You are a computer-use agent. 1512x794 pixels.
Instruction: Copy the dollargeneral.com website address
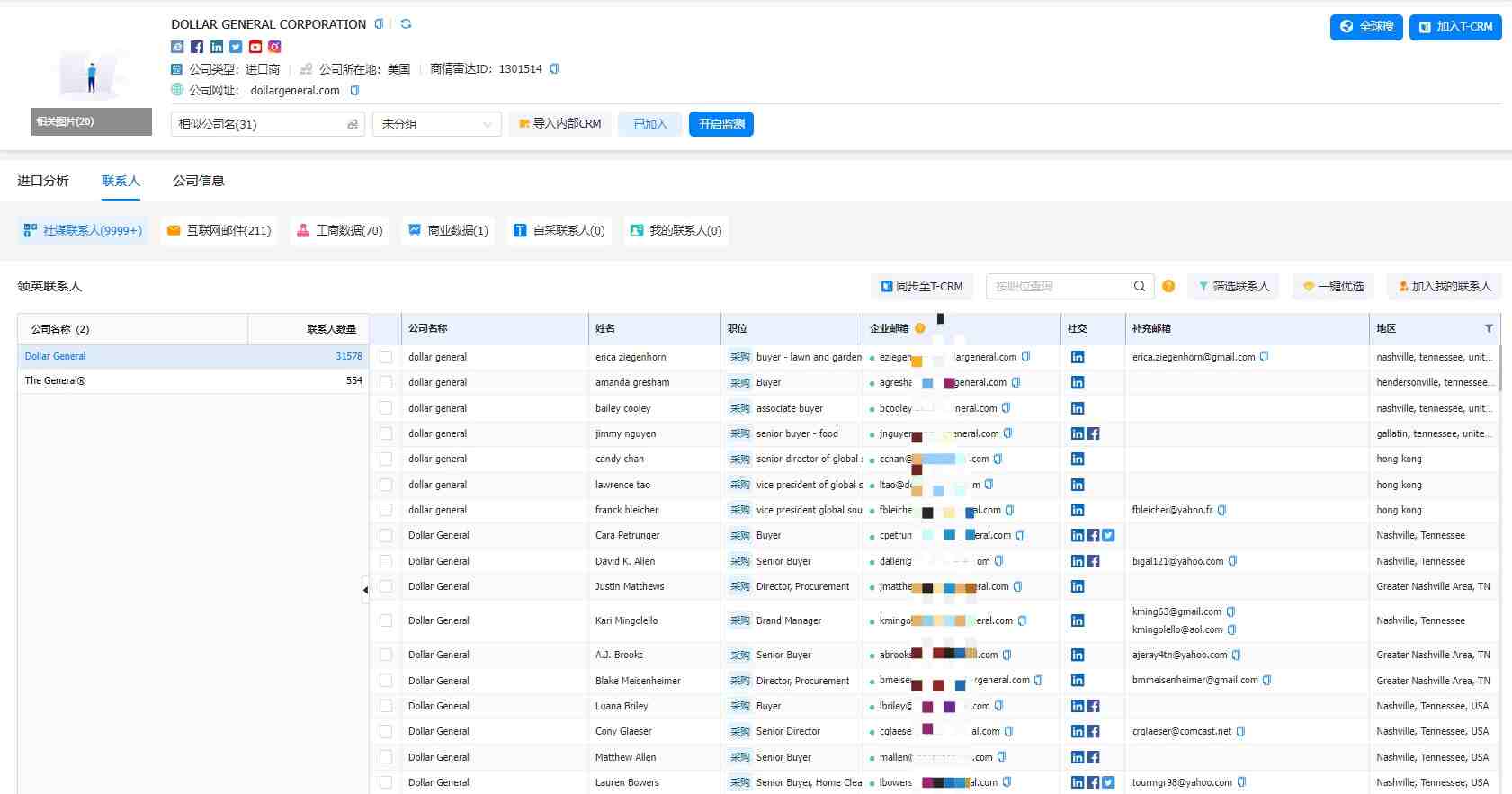(354, 90)
